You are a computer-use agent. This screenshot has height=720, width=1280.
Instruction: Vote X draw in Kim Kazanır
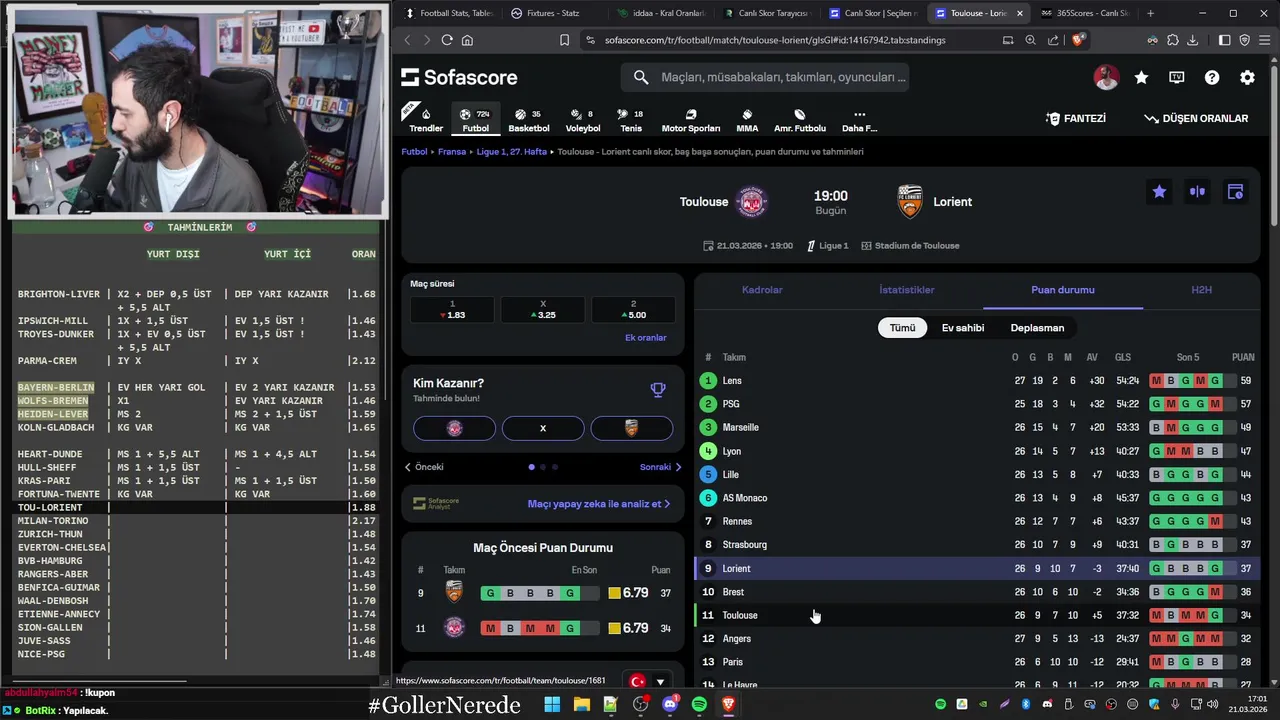(543, 428)
